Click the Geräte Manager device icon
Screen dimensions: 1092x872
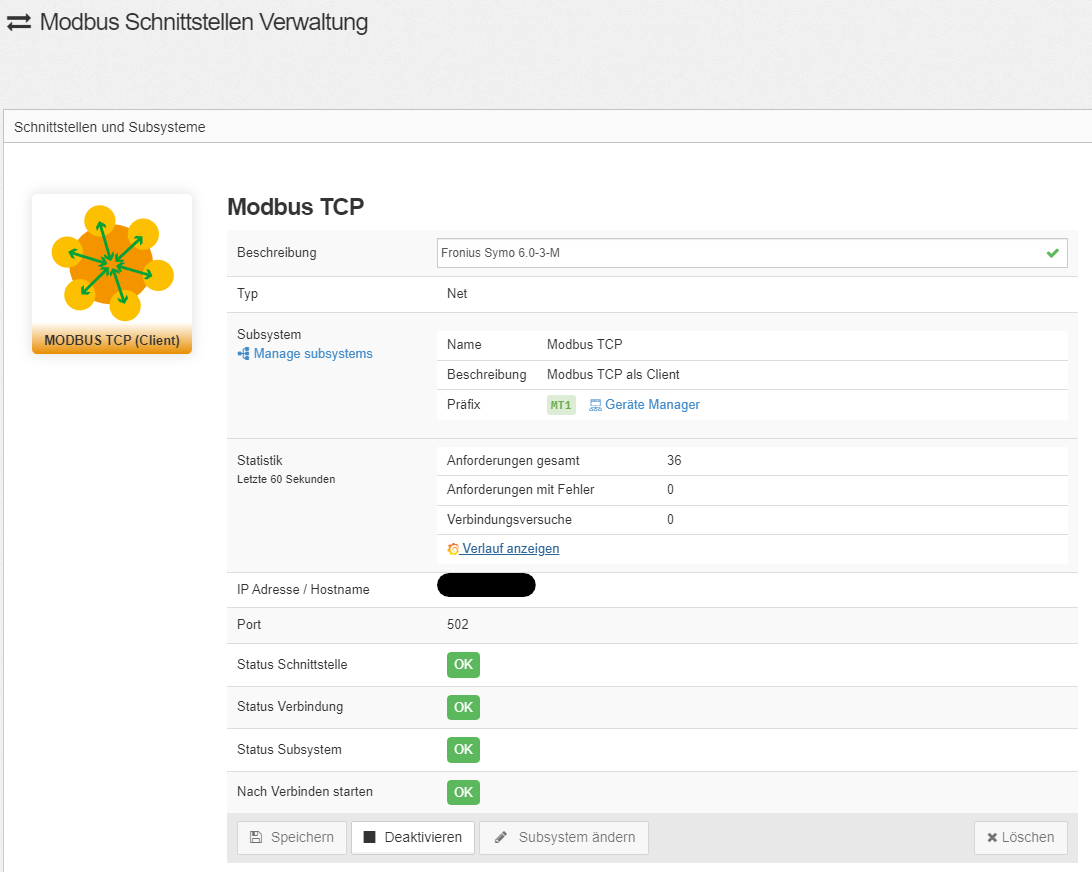click(595, 405)
